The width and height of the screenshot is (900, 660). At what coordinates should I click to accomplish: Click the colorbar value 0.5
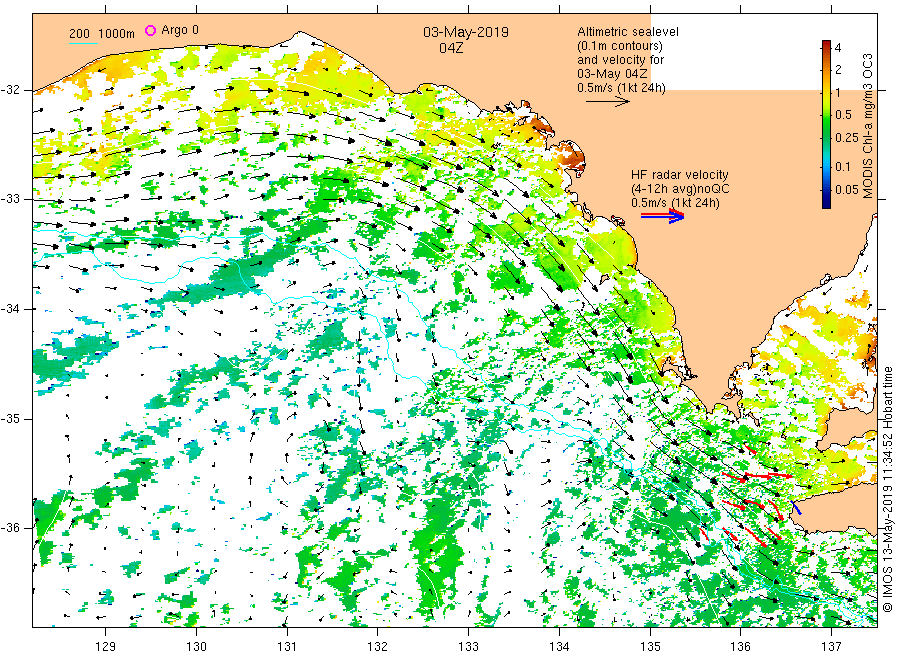pos(843,115)
